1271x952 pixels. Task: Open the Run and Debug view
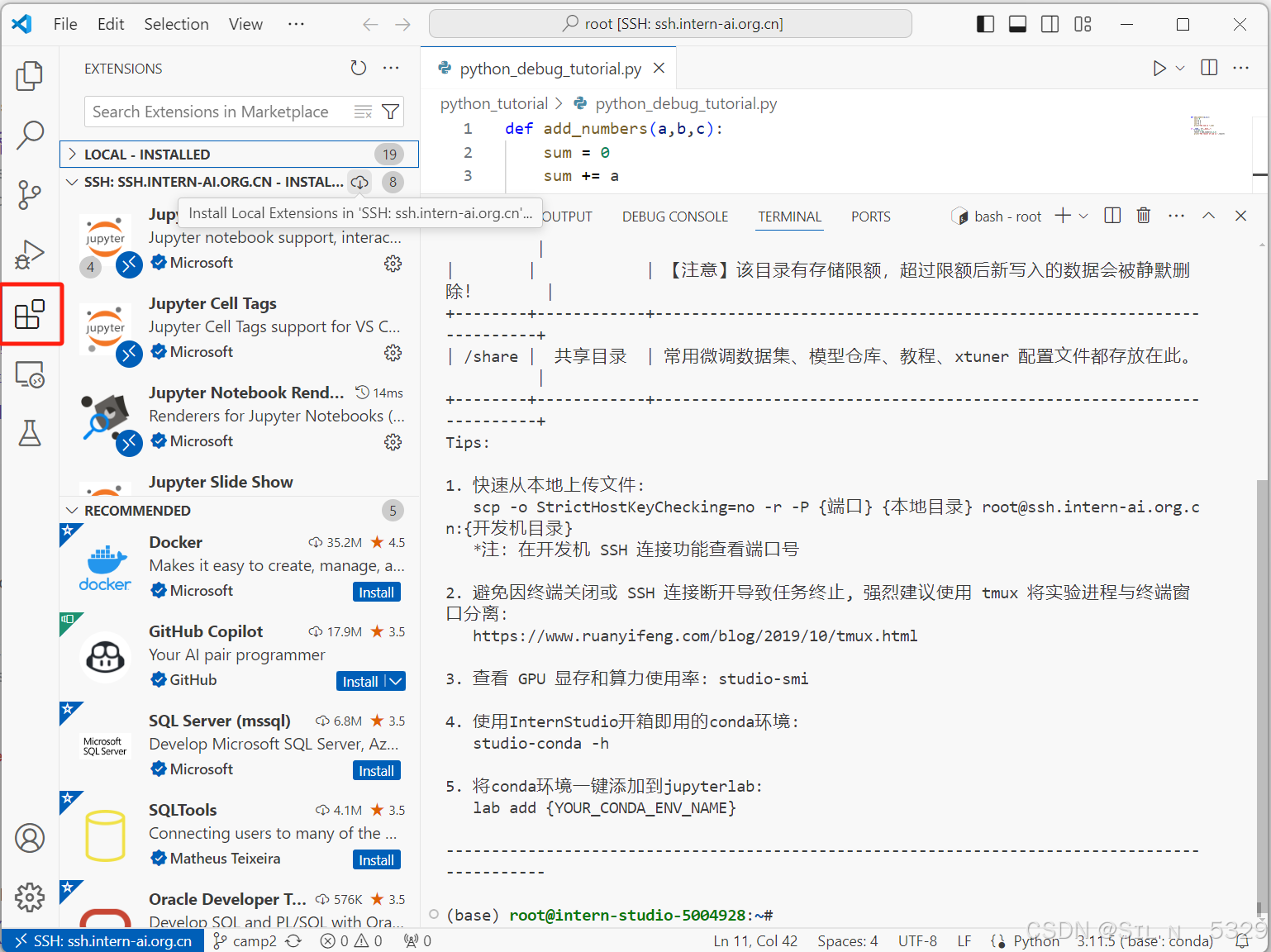coord(30,254)
